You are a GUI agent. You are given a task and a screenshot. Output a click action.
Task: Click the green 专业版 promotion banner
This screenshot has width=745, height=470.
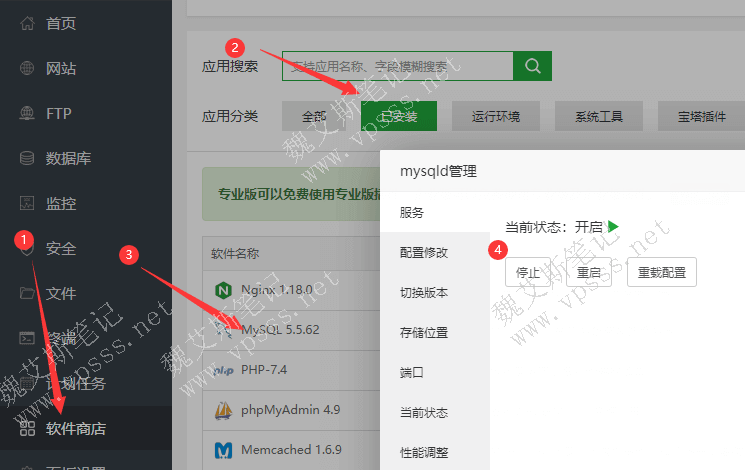point(291,194)
